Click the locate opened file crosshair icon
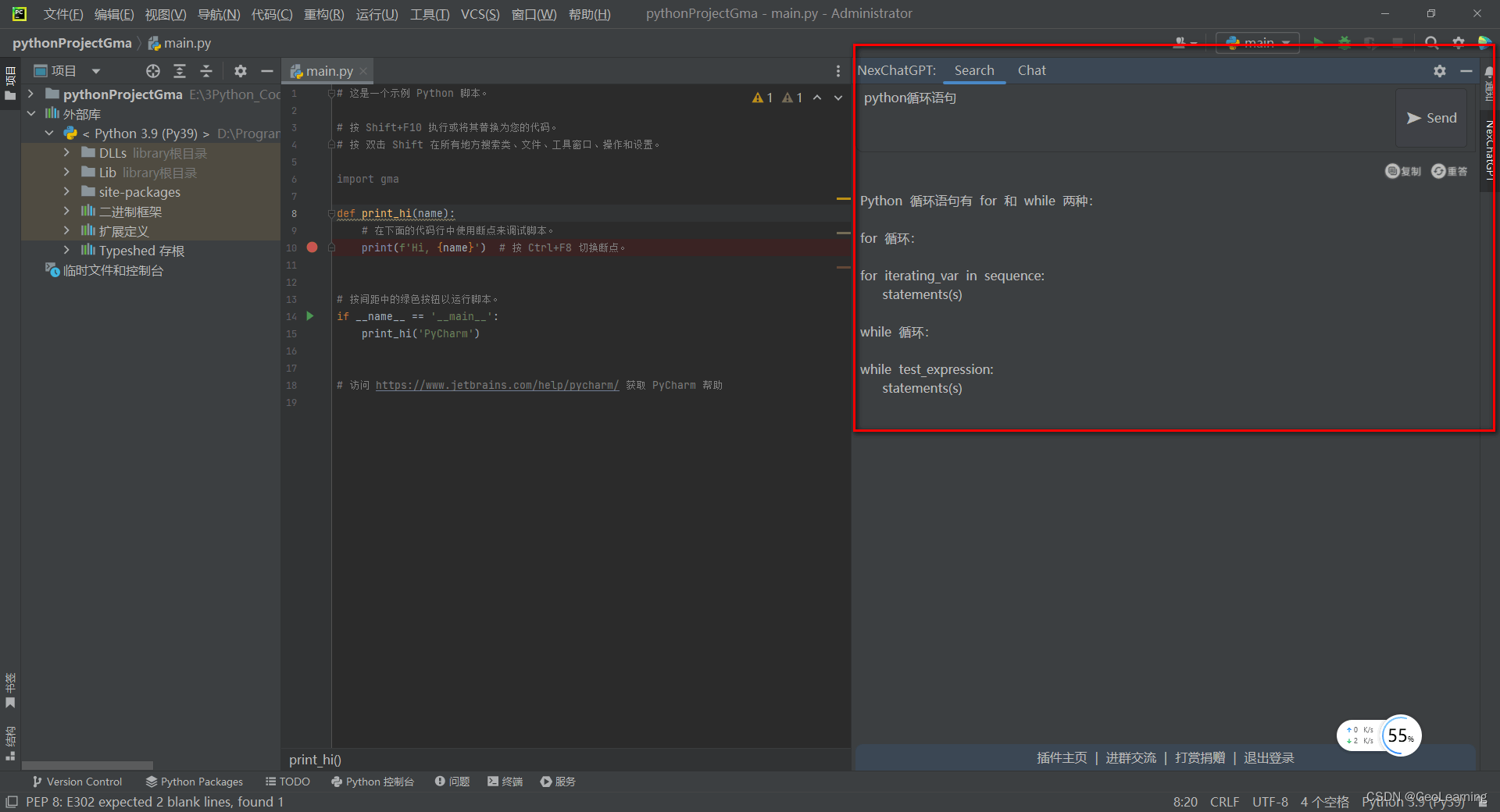The image size is (1500, 812). (x=153, y=71)
